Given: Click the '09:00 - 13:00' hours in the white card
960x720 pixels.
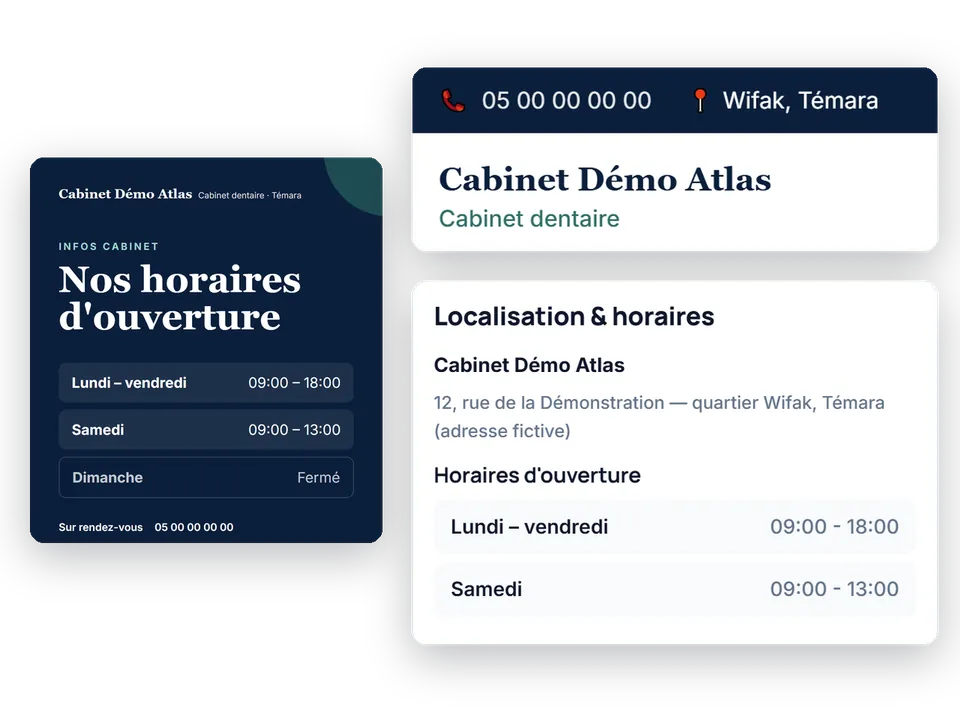Looking at the screenshot, I should coord(834,589).
